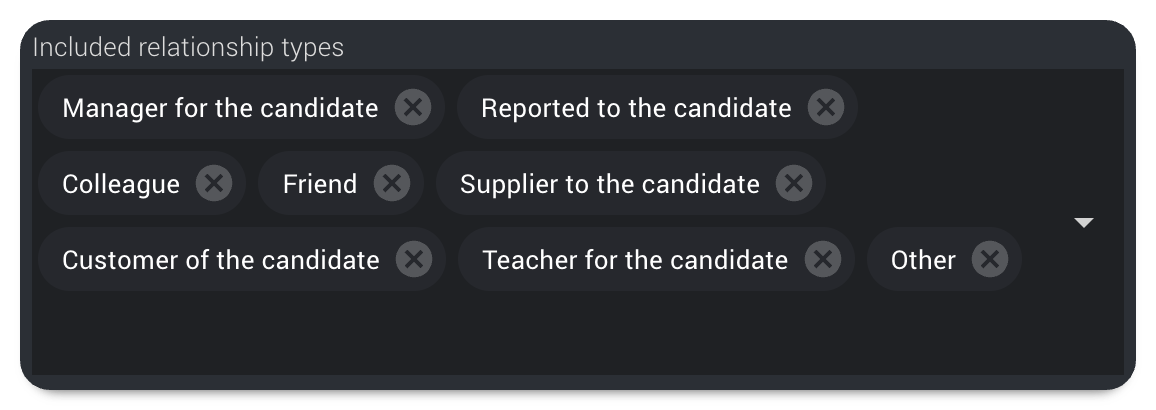Open the relationship types dropdown arrow

1084,223
